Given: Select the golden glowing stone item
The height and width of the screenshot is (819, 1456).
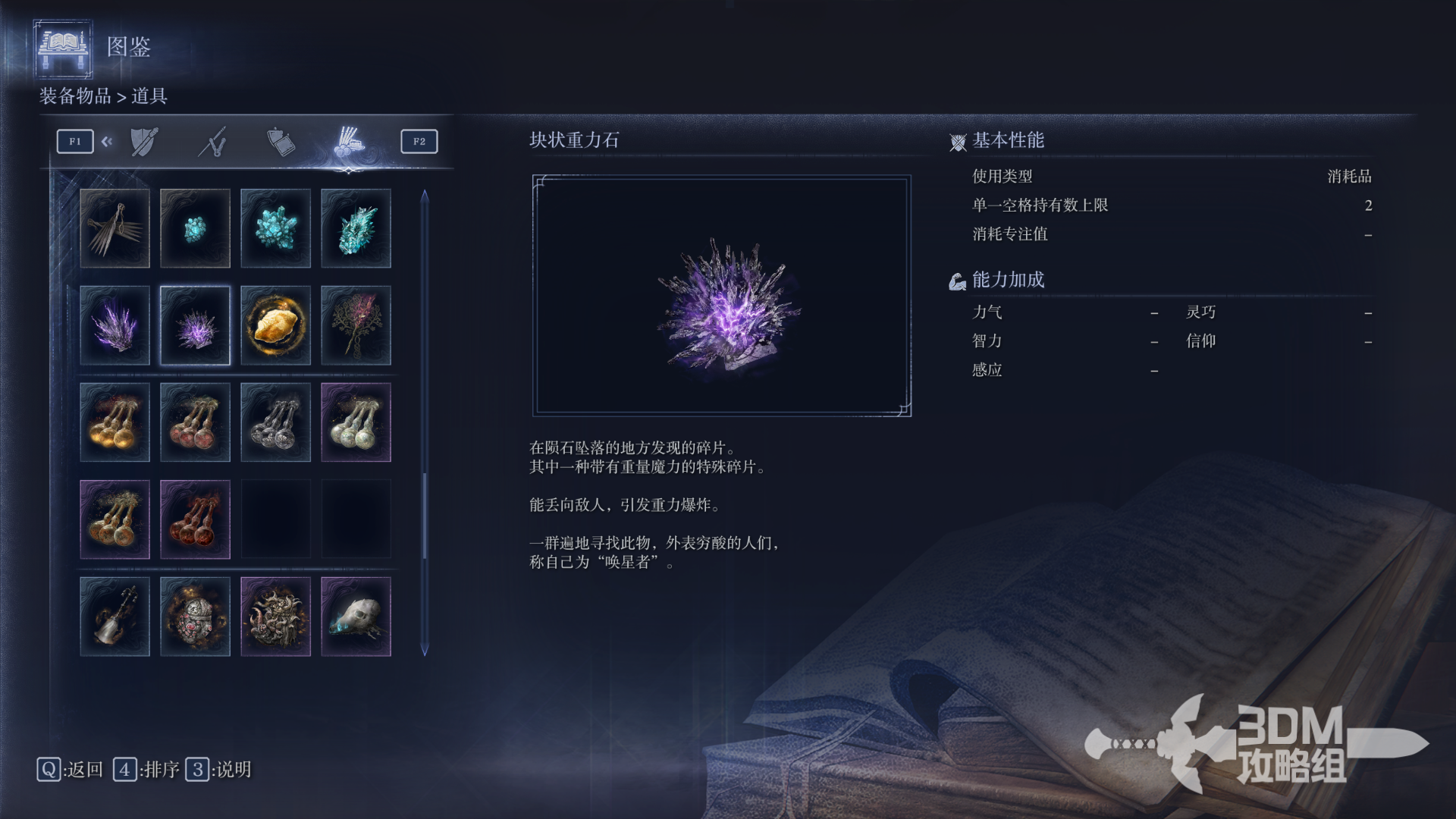Looking at the screenshot, I should click(x=275, y=325).
